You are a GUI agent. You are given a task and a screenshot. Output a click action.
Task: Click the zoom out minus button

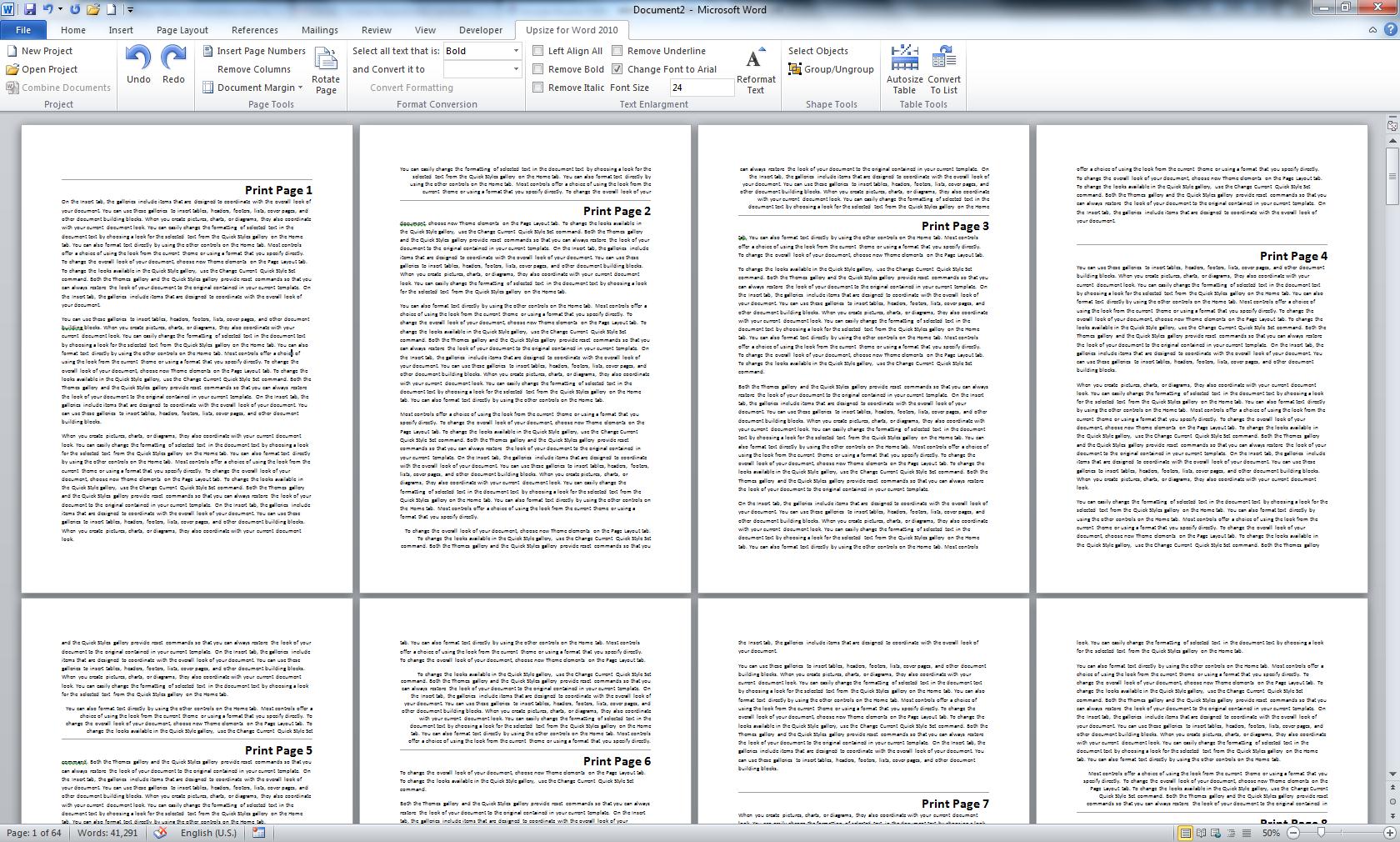click(x=1293, y=833)
